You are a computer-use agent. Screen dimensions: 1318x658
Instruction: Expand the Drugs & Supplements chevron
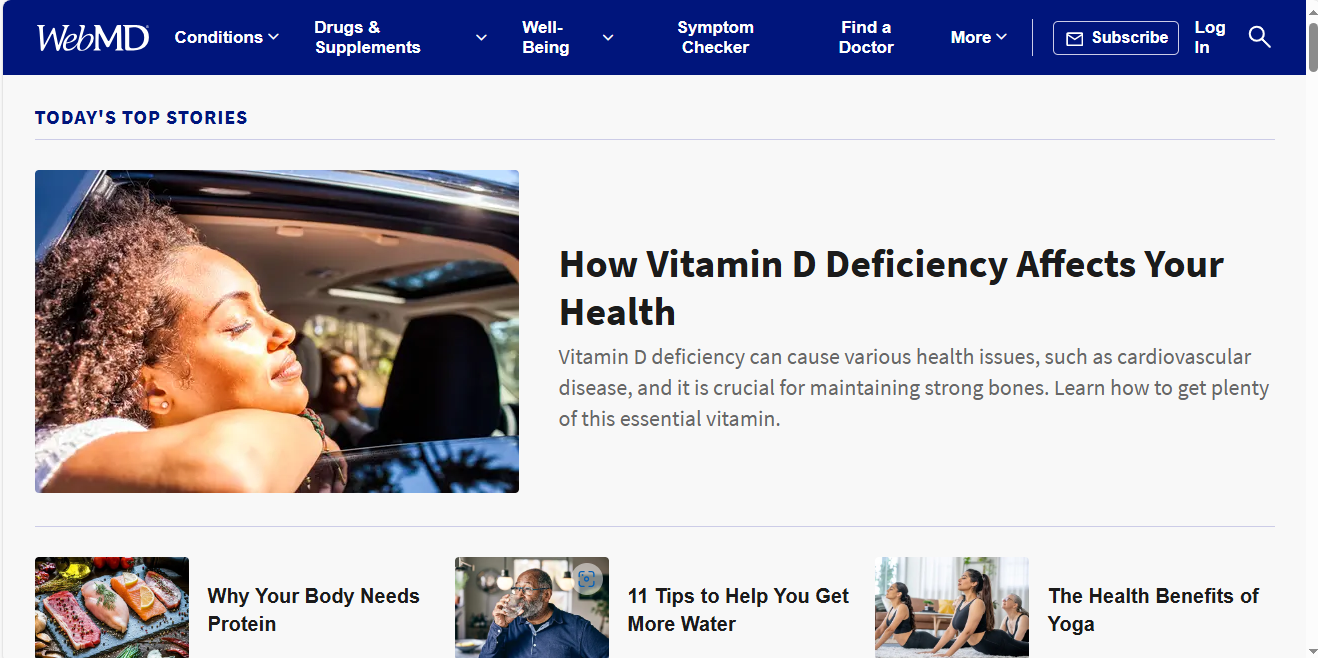[x=481, y=38]
